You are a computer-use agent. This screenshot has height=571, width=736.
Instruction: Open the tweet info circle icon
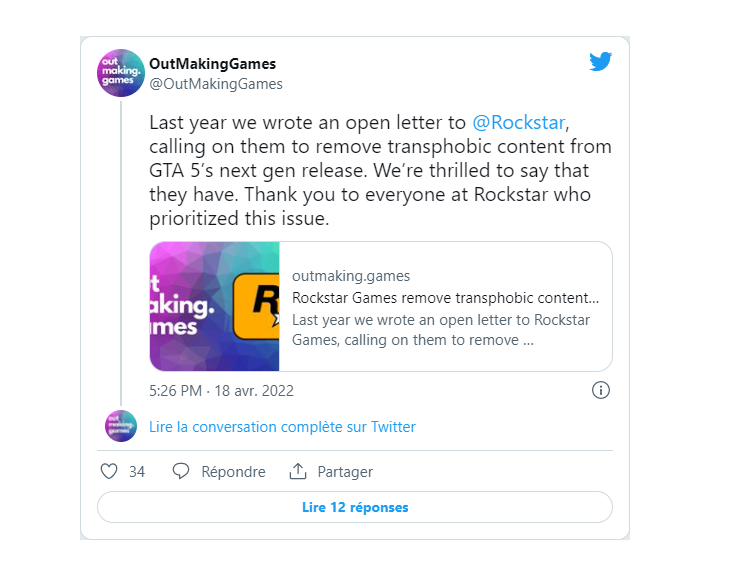600,390
